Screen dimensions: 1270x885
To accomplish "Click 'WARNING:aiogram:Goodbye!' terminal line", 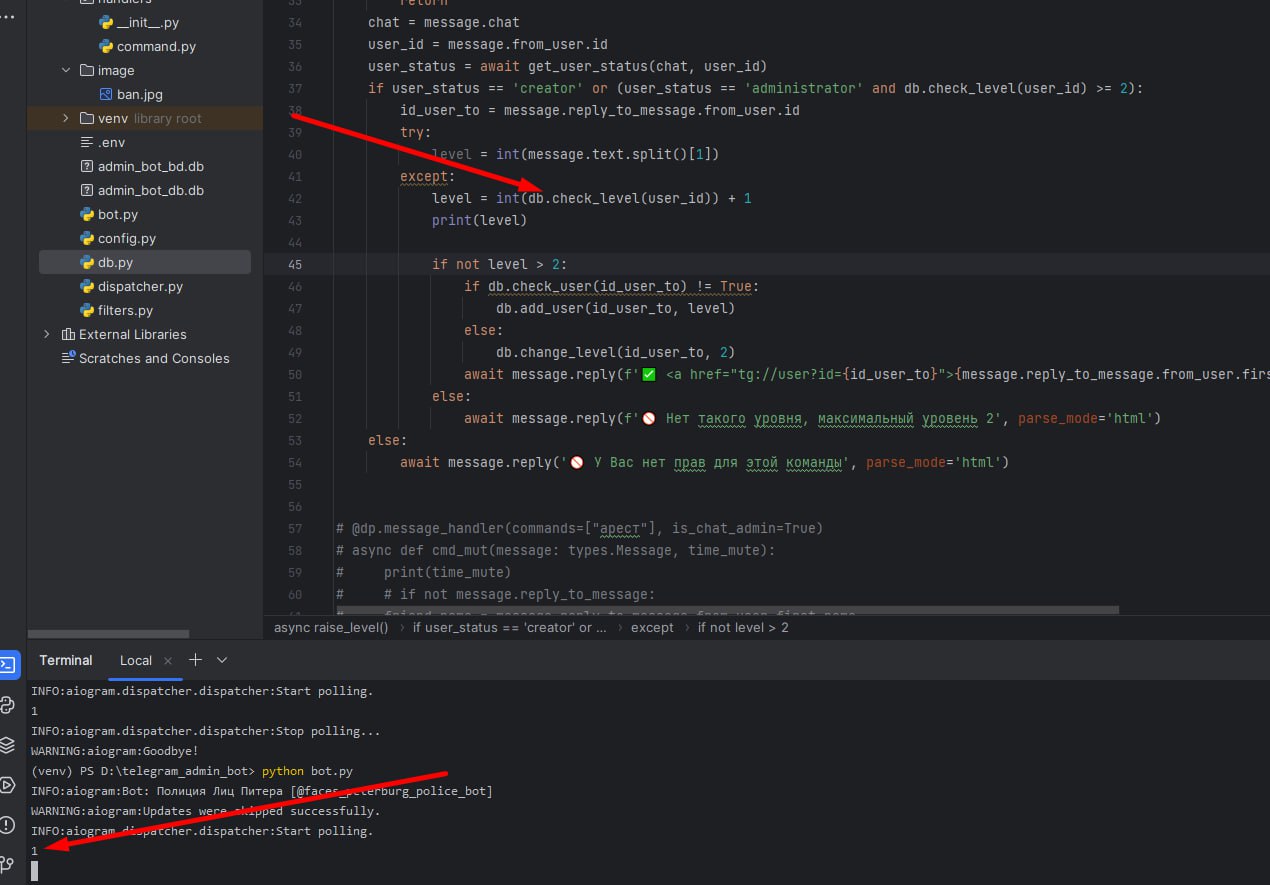I will coord(115,751).
